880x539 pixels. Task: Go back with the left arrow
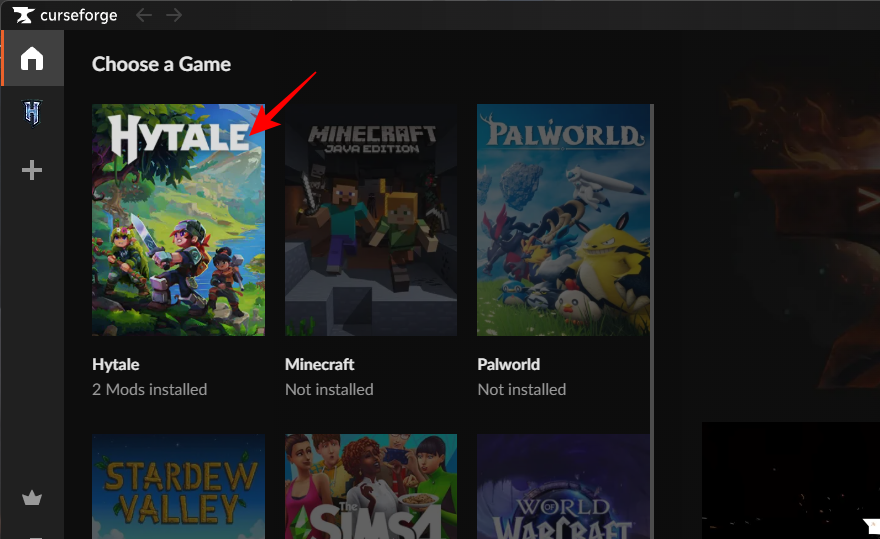tap(144, 15)
